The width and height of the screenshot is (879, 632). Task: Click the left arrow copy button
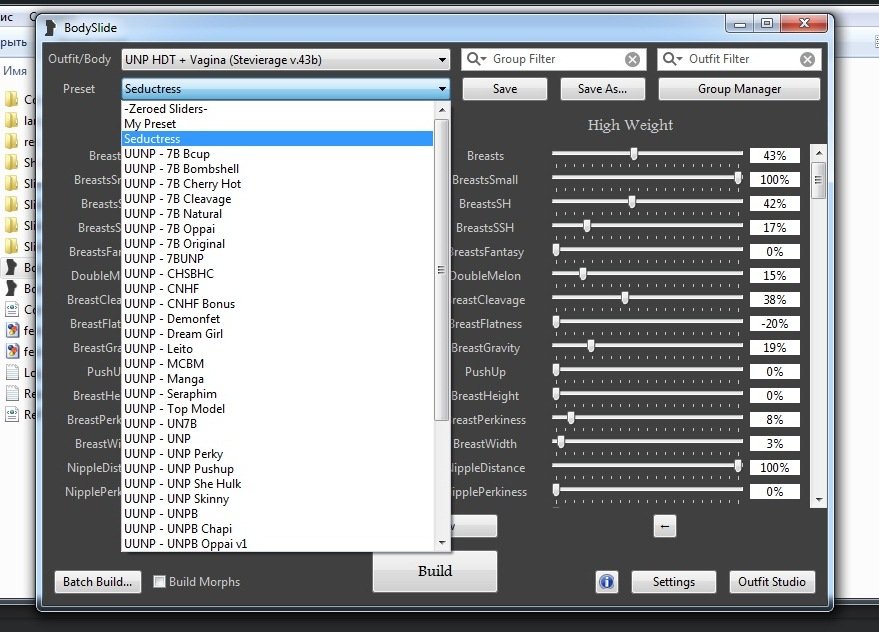(665, 526)
